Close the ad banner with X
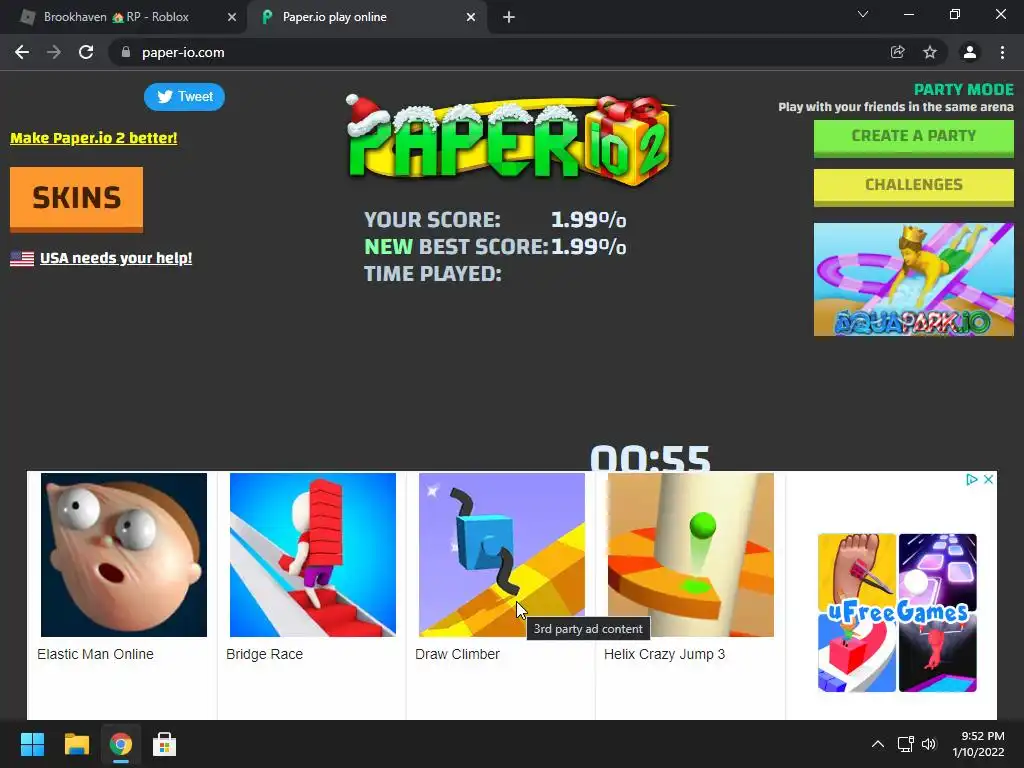This screenshot has width=1024, height=768. (x=989, y=479)
